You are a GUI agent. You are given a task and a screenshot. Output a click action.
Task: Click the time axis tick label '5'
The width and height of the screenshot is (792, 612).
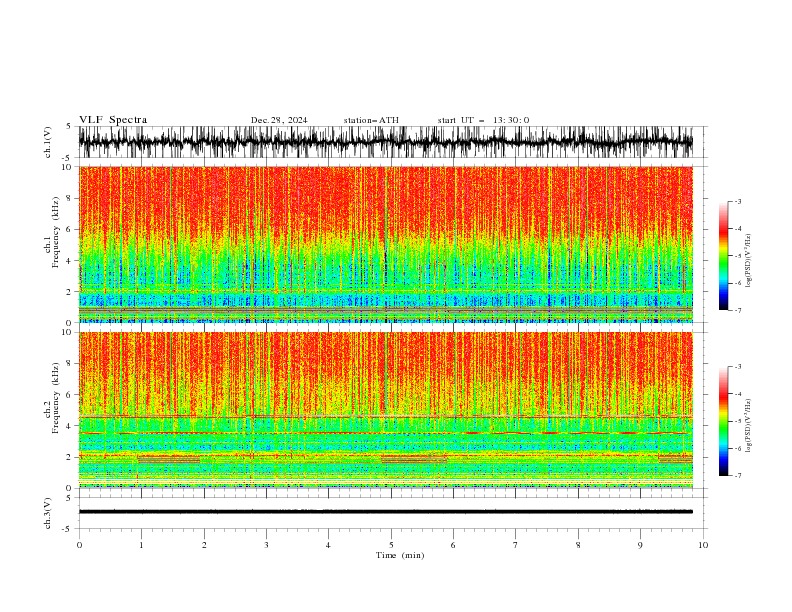tap(391, 545)
